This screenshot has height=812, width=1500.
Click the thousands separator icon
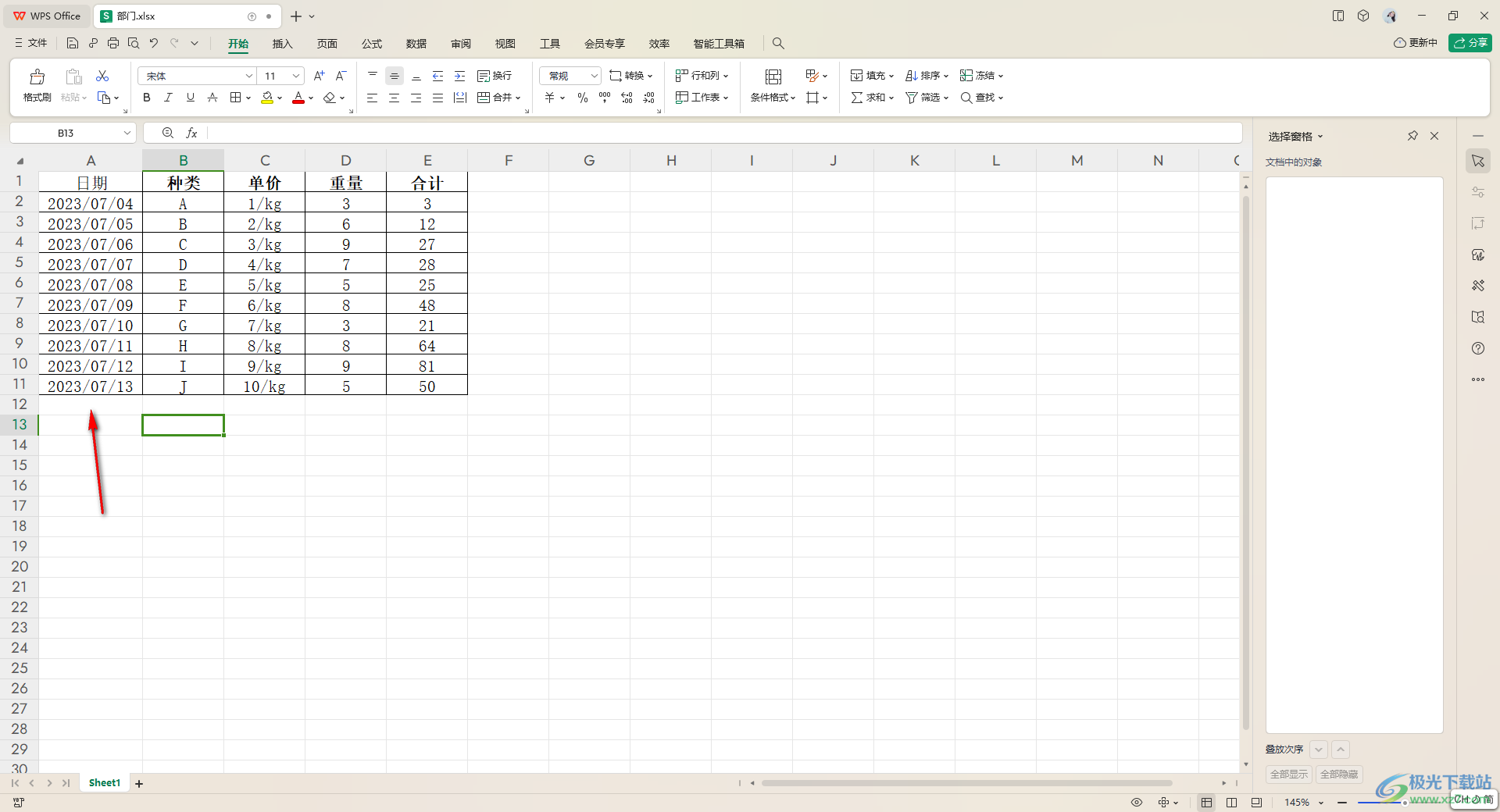[605, 98]
